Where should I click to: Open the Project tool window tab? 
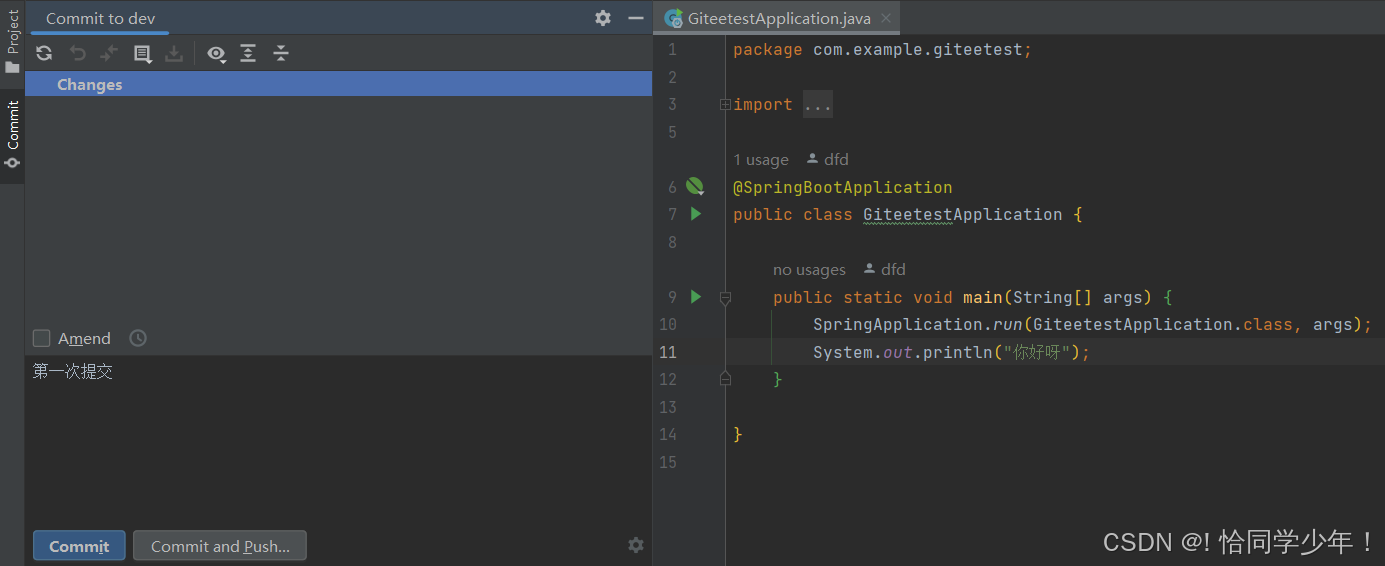coord(13,42)
